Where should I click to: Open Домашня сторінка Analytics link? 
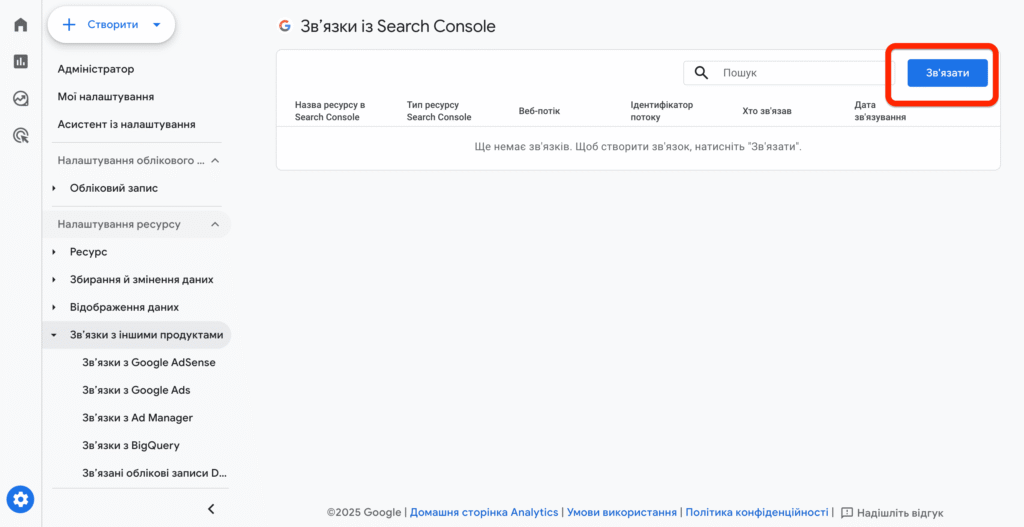tap(484, 513)
